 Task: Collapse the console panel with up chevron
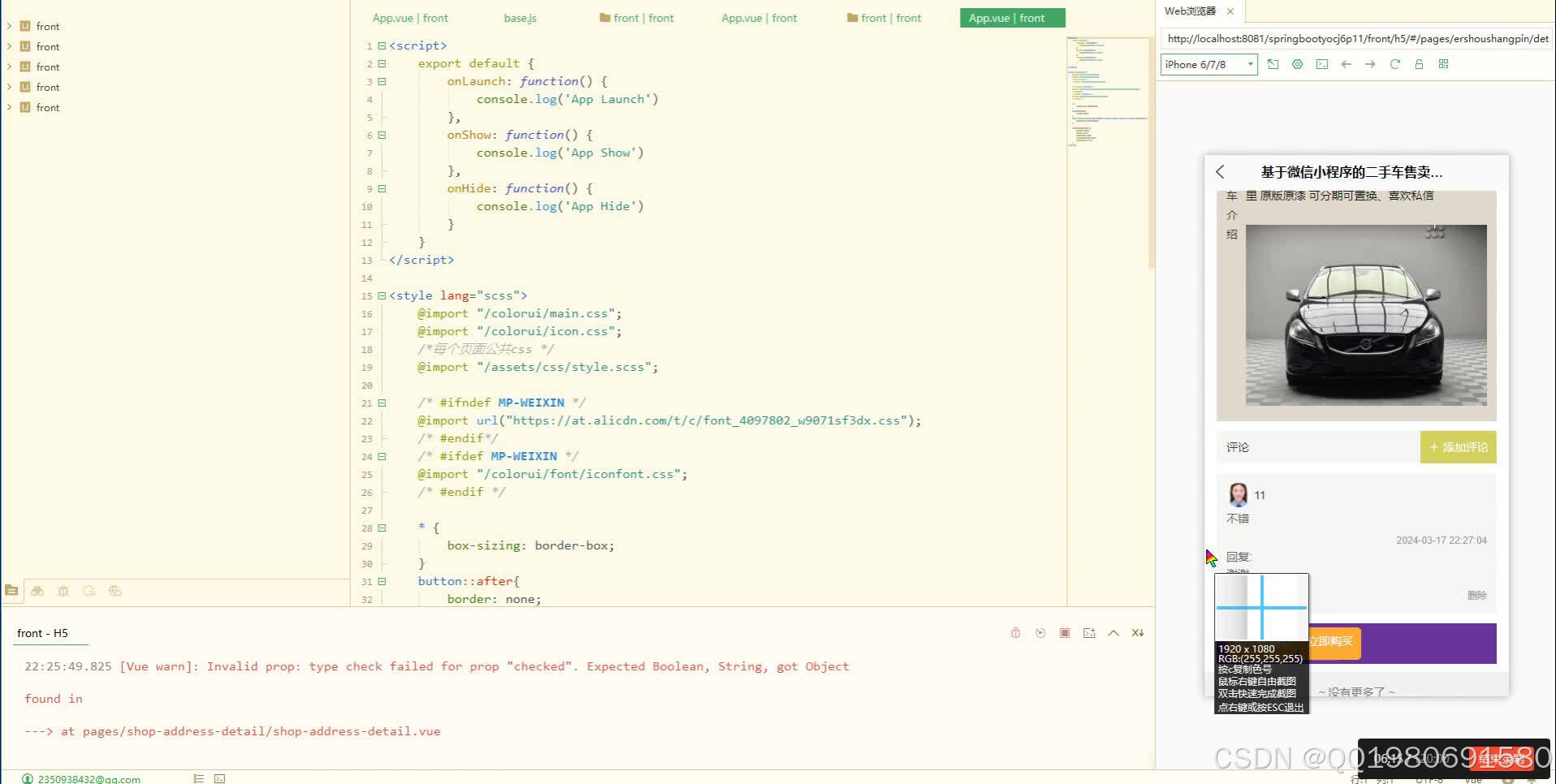pyautogui.click(x=1113, y=633)
